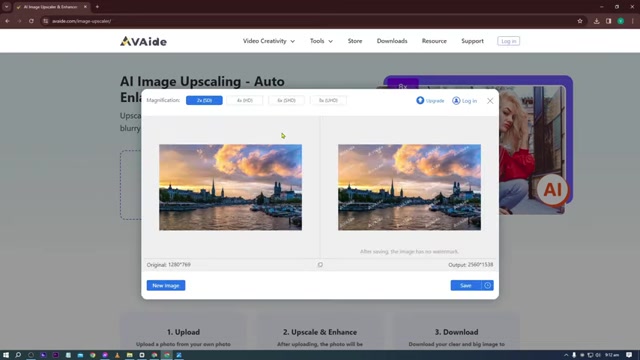Open the history clock icon beside Save
The image size is (640, 360).
tap(487, 285)
